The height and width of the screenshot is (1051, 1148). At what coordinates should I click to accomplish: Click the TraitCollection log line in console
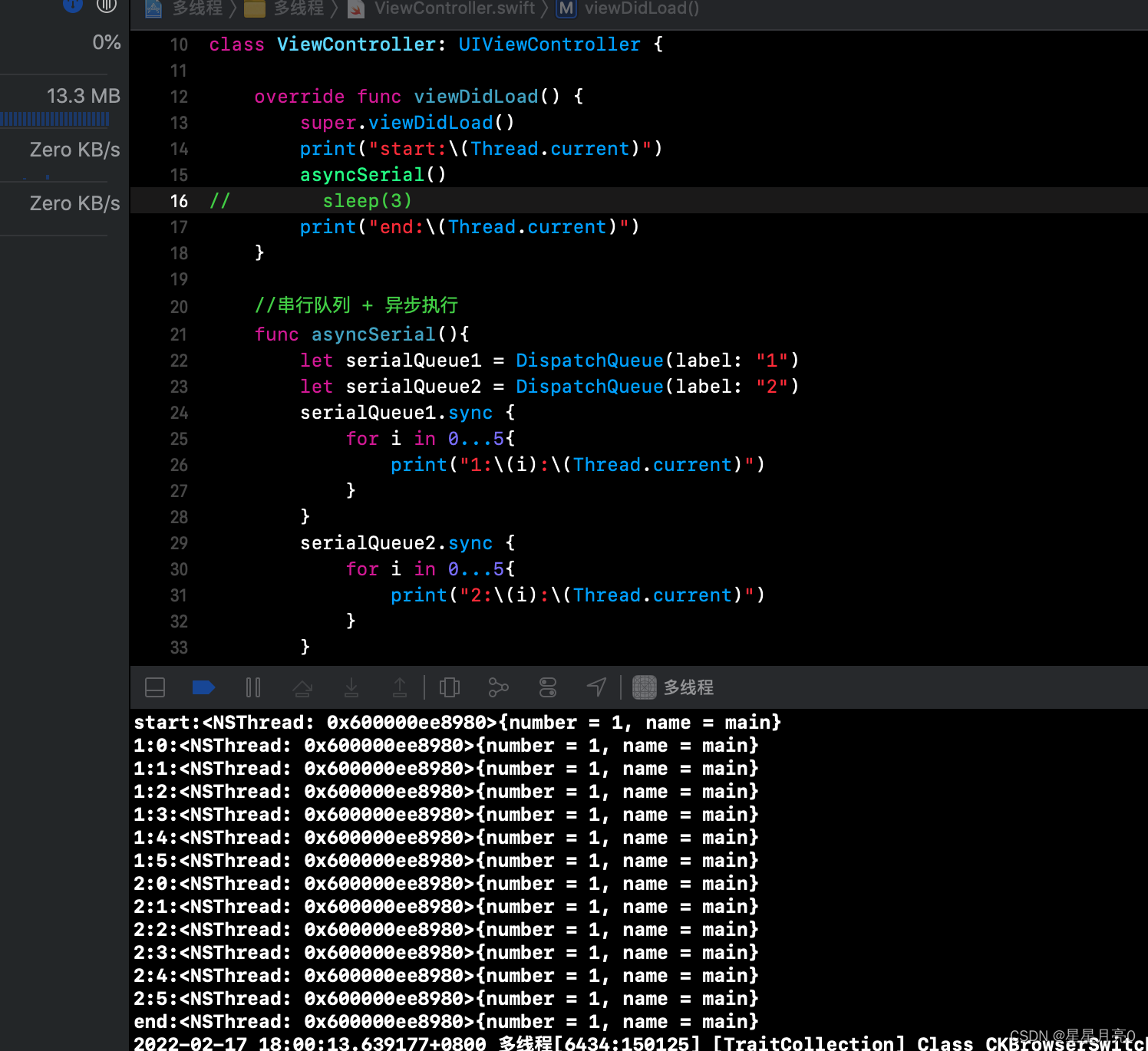click(x=641, y=1043)
